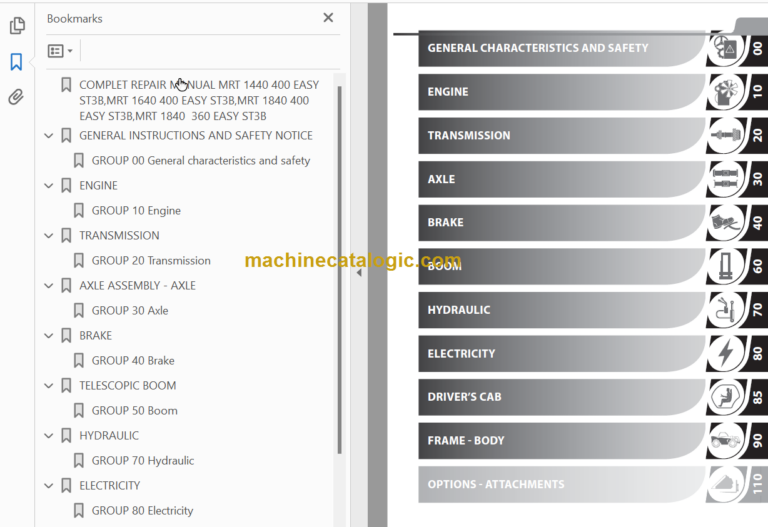Click the bookmark icon beside ENGINE
Viewport: 768px width, 527px height.
[x=66, y=186]
